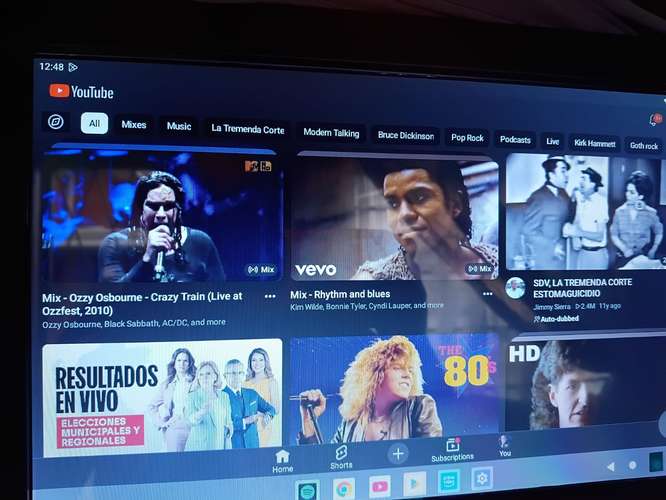Open Play Store from the taskbar
Viewport: 666px width, 500px height.
pos(415,483)
